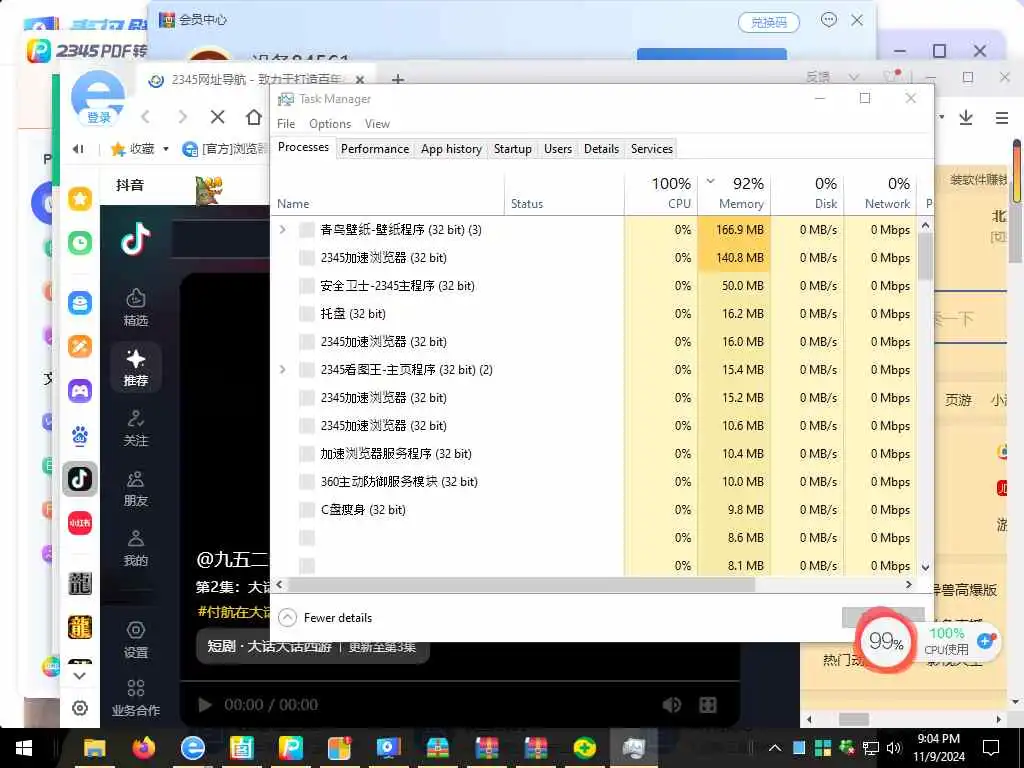Viewport: 1024px width, 768px height.
Task: Go back in the 2345 browser
Action: pyautogui.click(x=146, y=117)
